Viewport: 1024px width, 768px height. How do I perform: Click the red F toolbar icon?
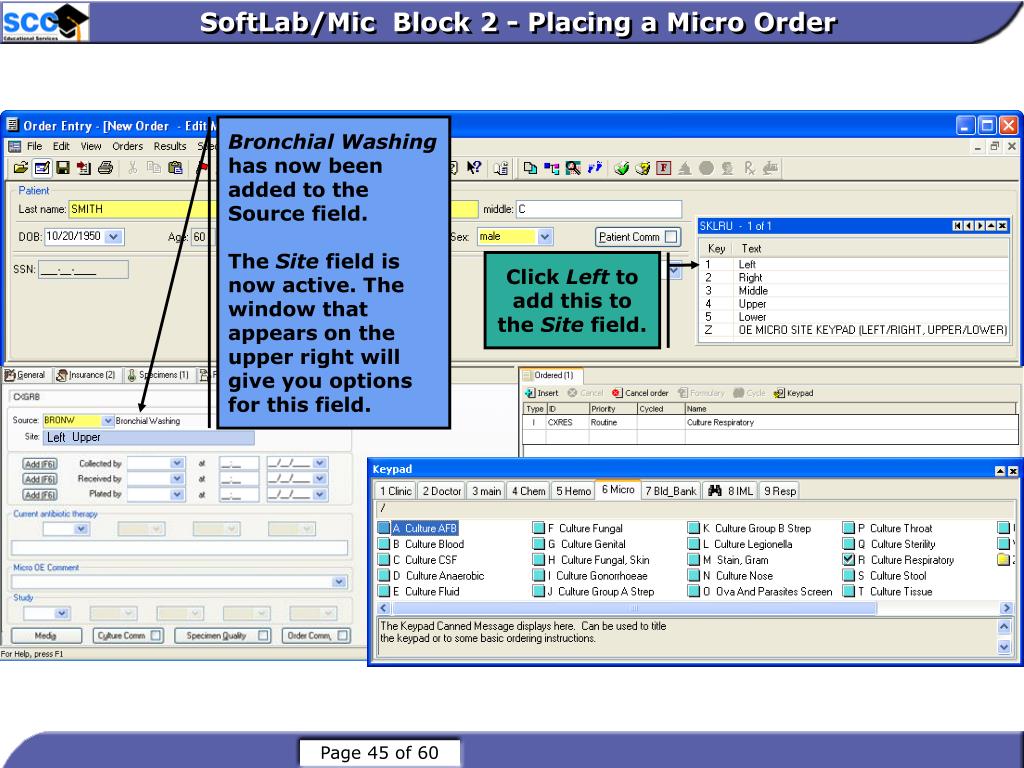[664, 168]
